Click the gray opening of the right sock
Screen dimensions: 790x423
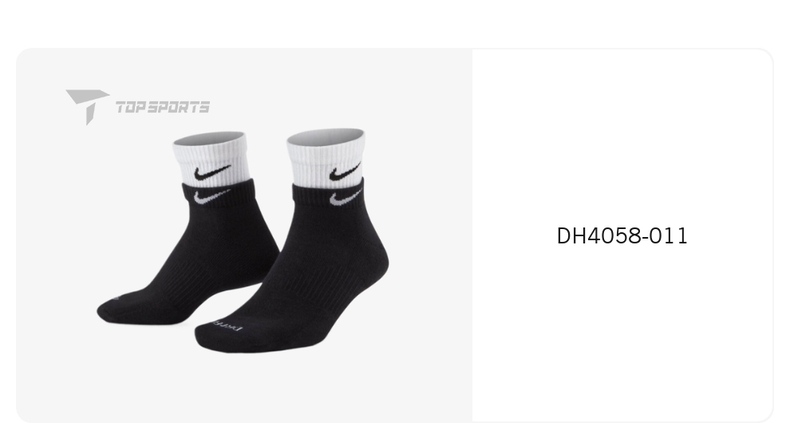pyautogui.click(x=325, y=136)
